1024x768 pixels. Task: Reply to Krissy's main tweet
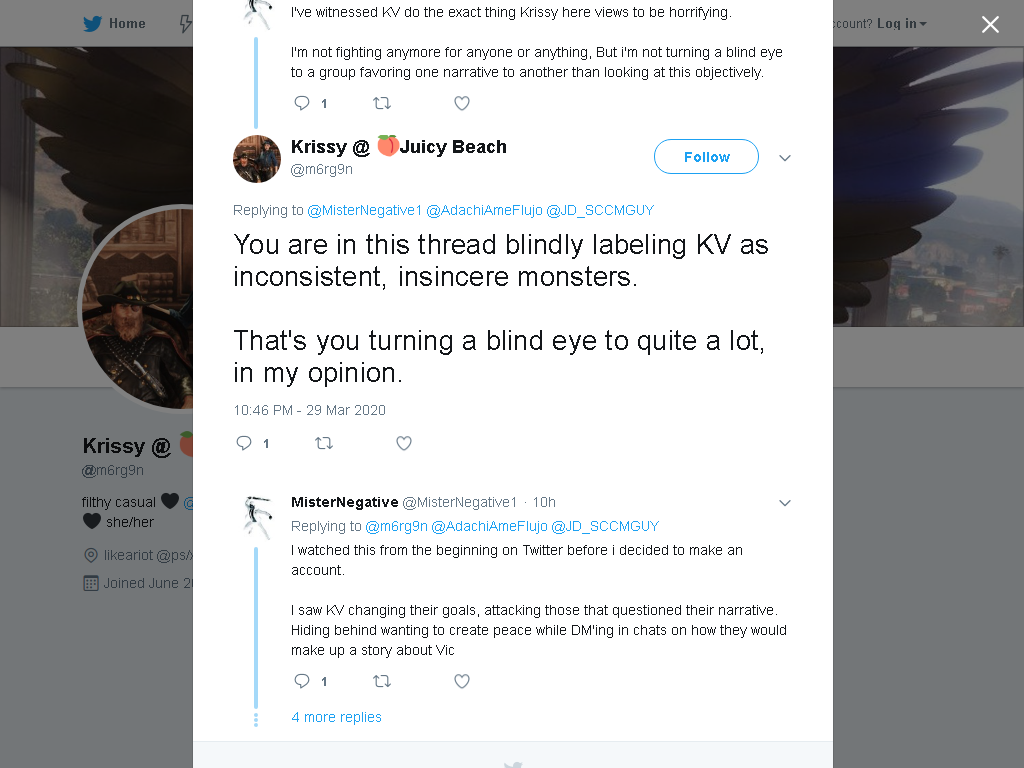(244, 443)
